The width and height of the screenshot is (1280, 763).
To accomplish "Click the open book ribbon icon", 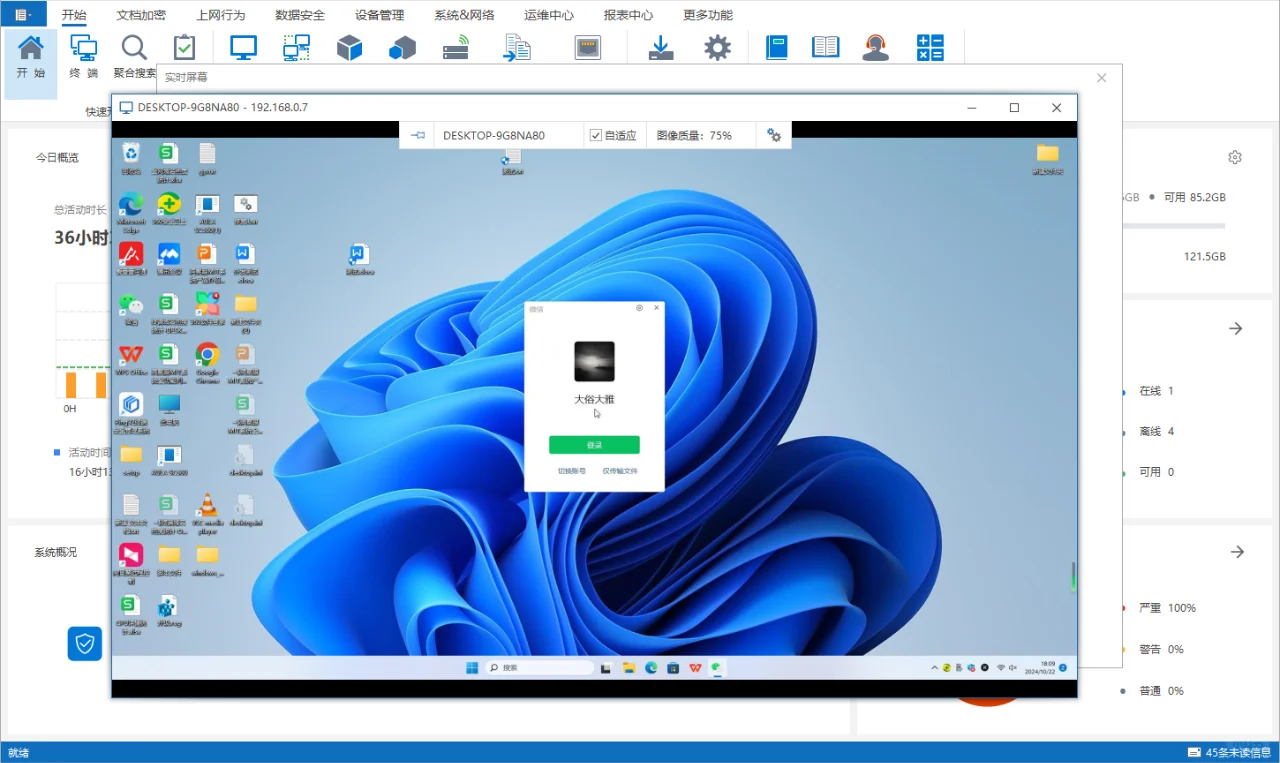I will click(x=825, y=48).
